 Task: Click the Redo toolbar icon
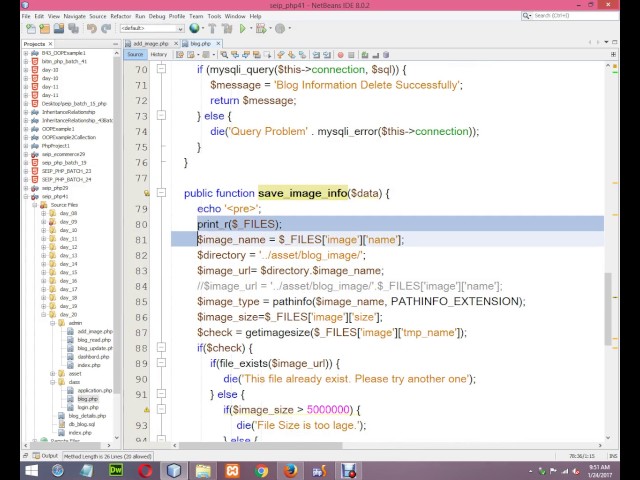(x=106, y=29)
